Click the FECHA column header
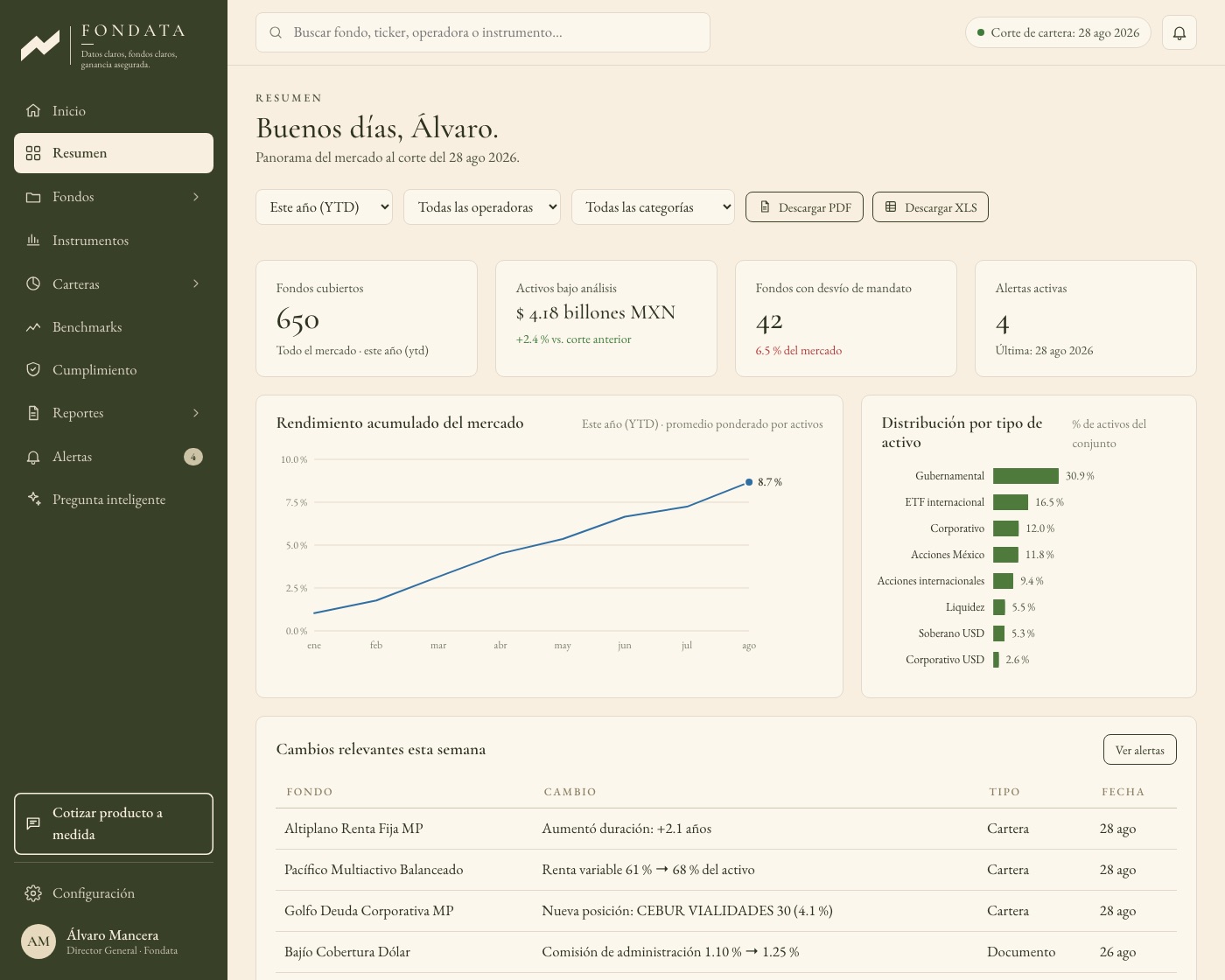Screen dimensions: 1225x980 pyautogui.click(x=1123, y=792)
